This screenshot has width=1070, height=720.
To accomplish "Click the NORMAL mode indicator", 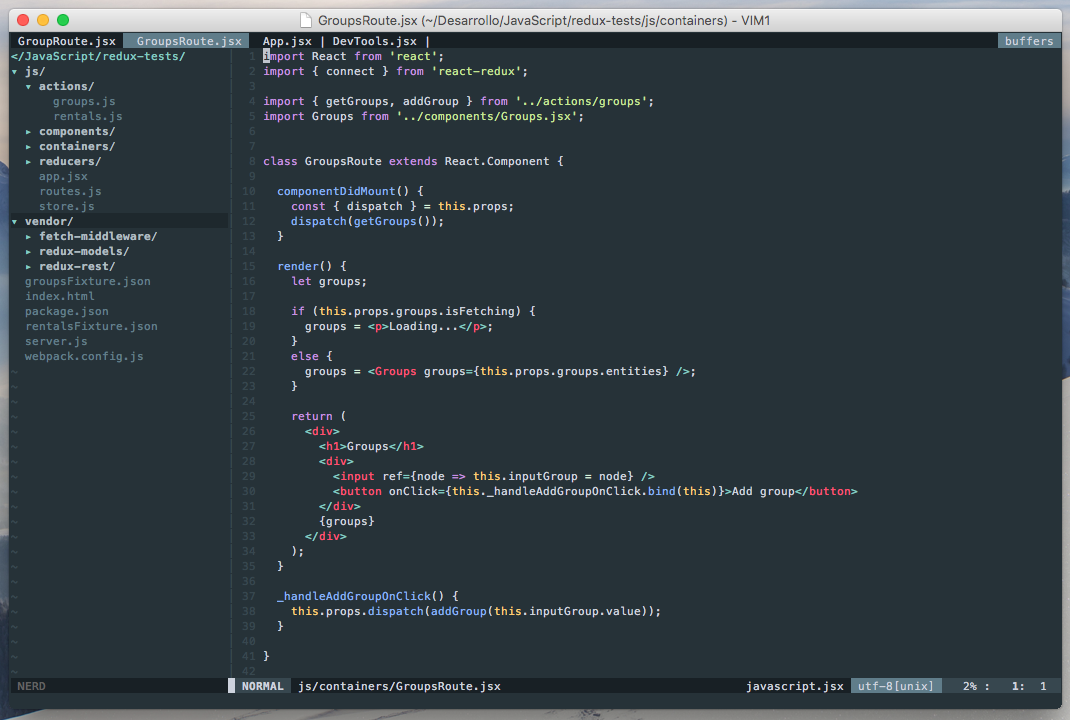I will [x=262, y=687].
